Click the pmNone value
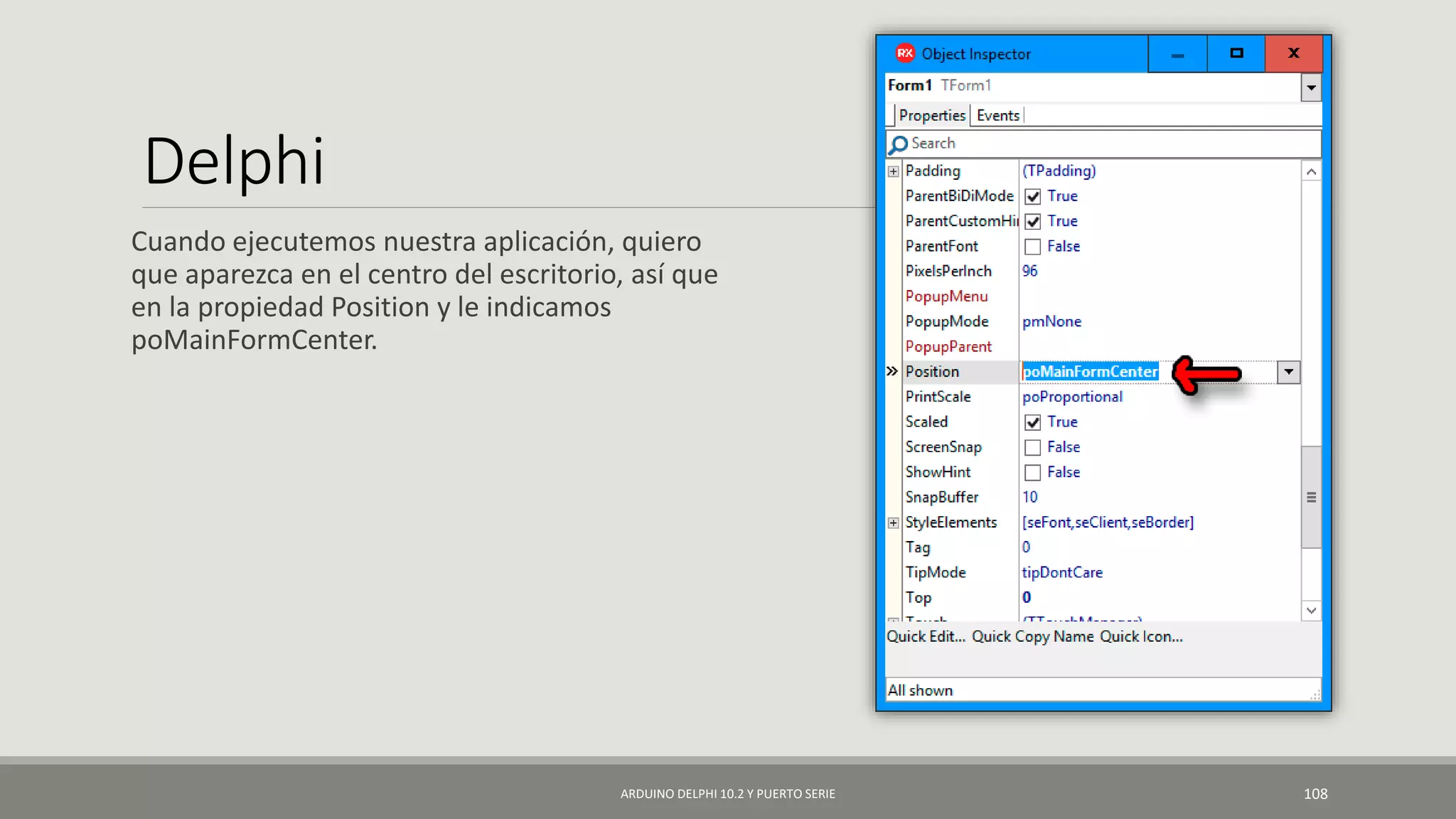The width and height of the screenshot is (1456, 819). tap(1051, 322)
